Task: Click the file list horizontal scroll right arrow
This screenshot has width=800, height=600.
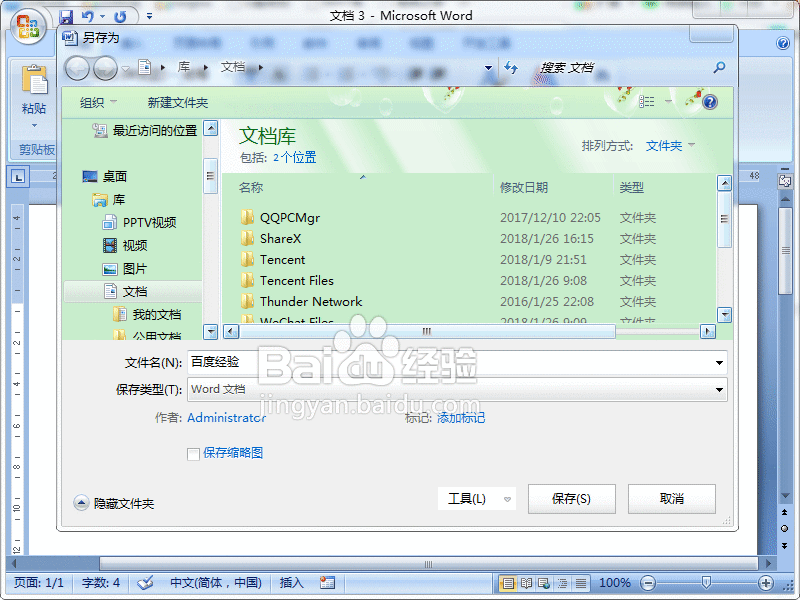Action: (x=708, y=332)
